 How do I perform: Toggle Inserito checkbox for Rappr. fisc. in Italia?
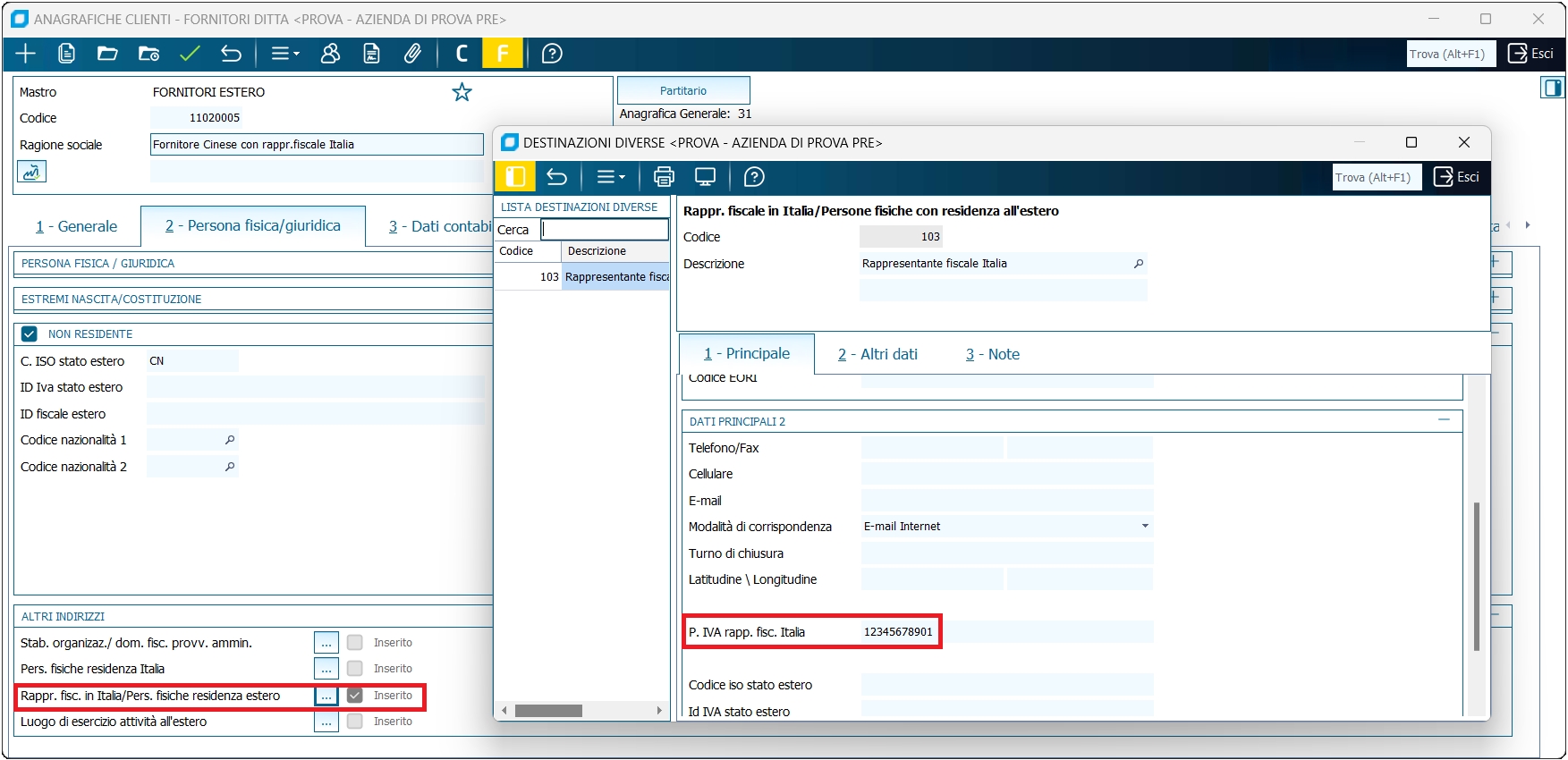coord(355,696)
